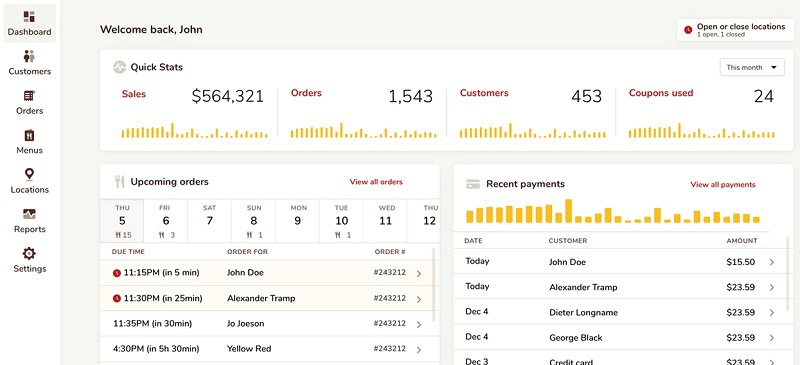Open the Reports sidebar icon

pyautogui.click(x=29, y=214)
